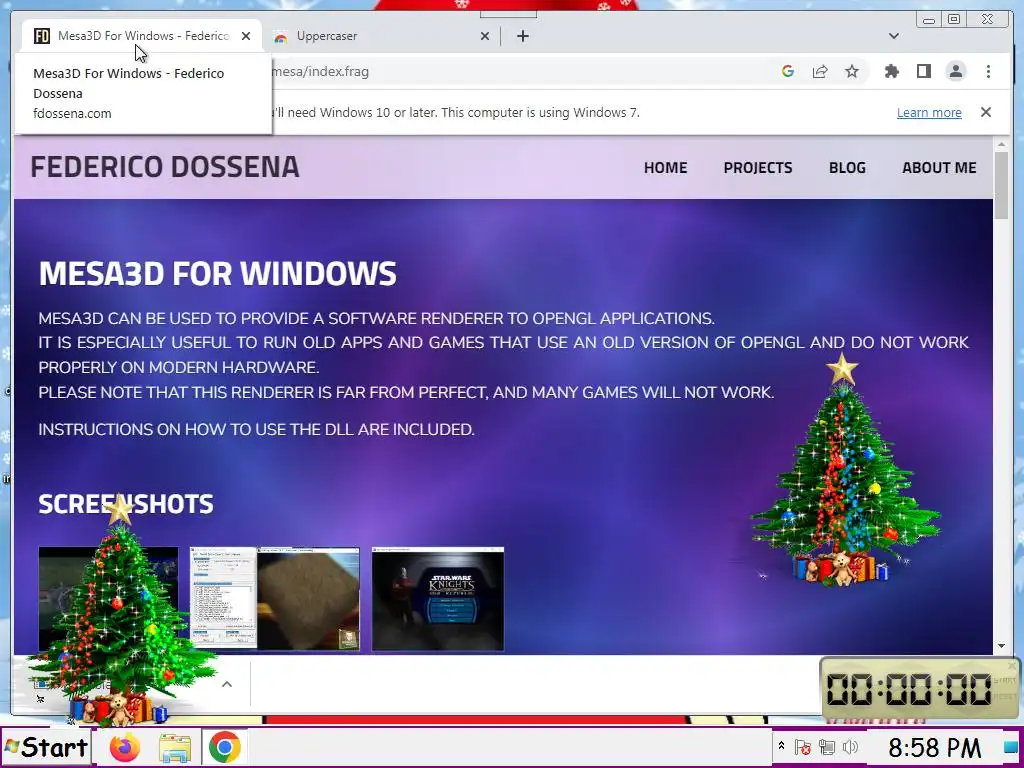
Task: Click the page scrollbar thumb
Action: coord(1001,185)
